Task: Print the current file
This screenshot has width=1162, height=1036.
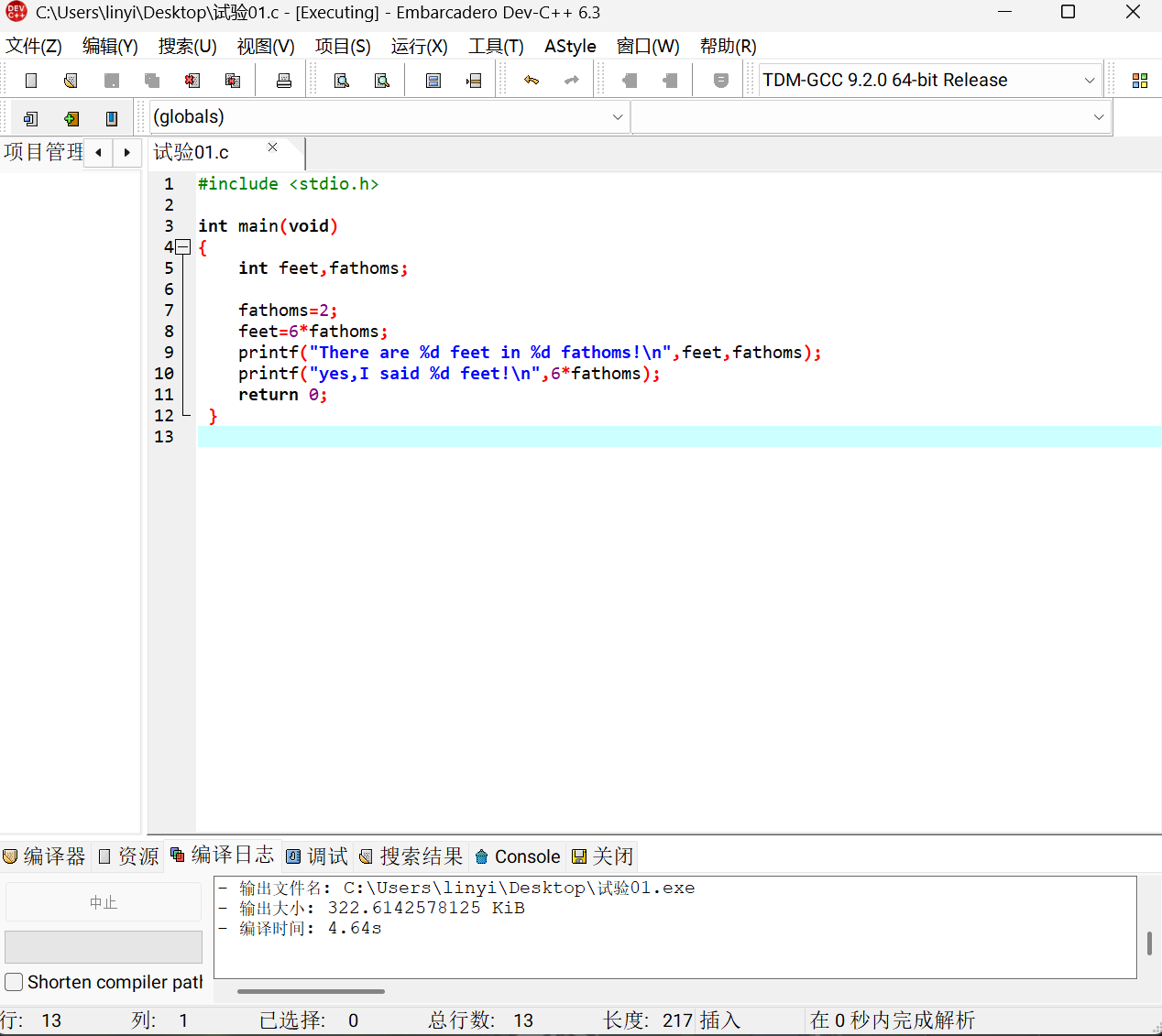Action: [284, 81]
